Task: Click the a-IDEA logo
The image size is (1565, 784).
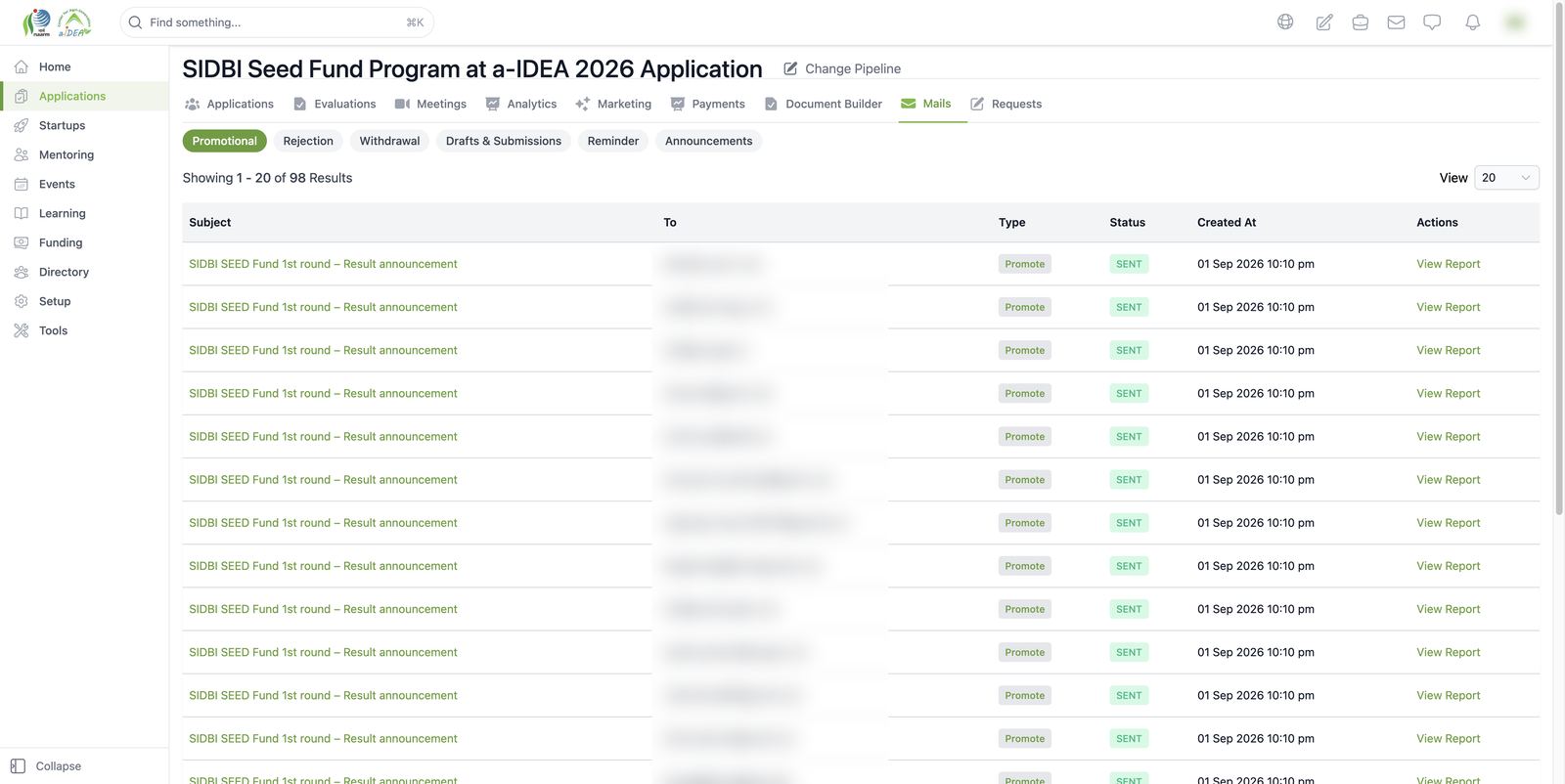Action: pos(74,22)
